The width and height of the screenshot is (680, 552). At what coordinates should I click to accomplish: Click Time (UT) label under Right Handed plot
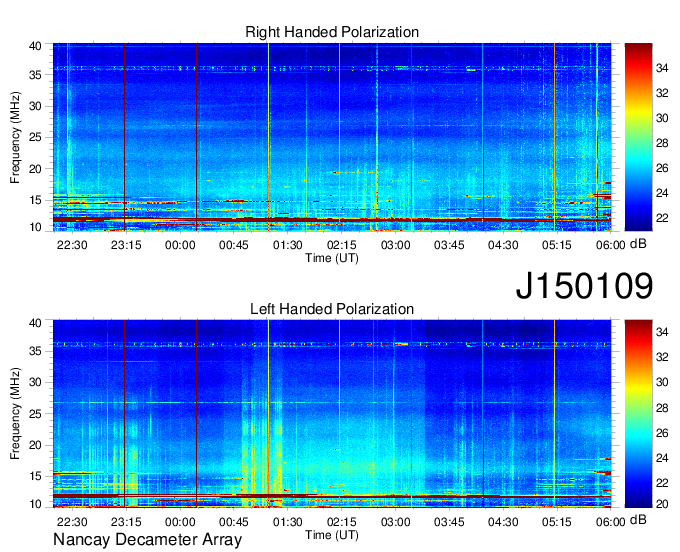332,258
